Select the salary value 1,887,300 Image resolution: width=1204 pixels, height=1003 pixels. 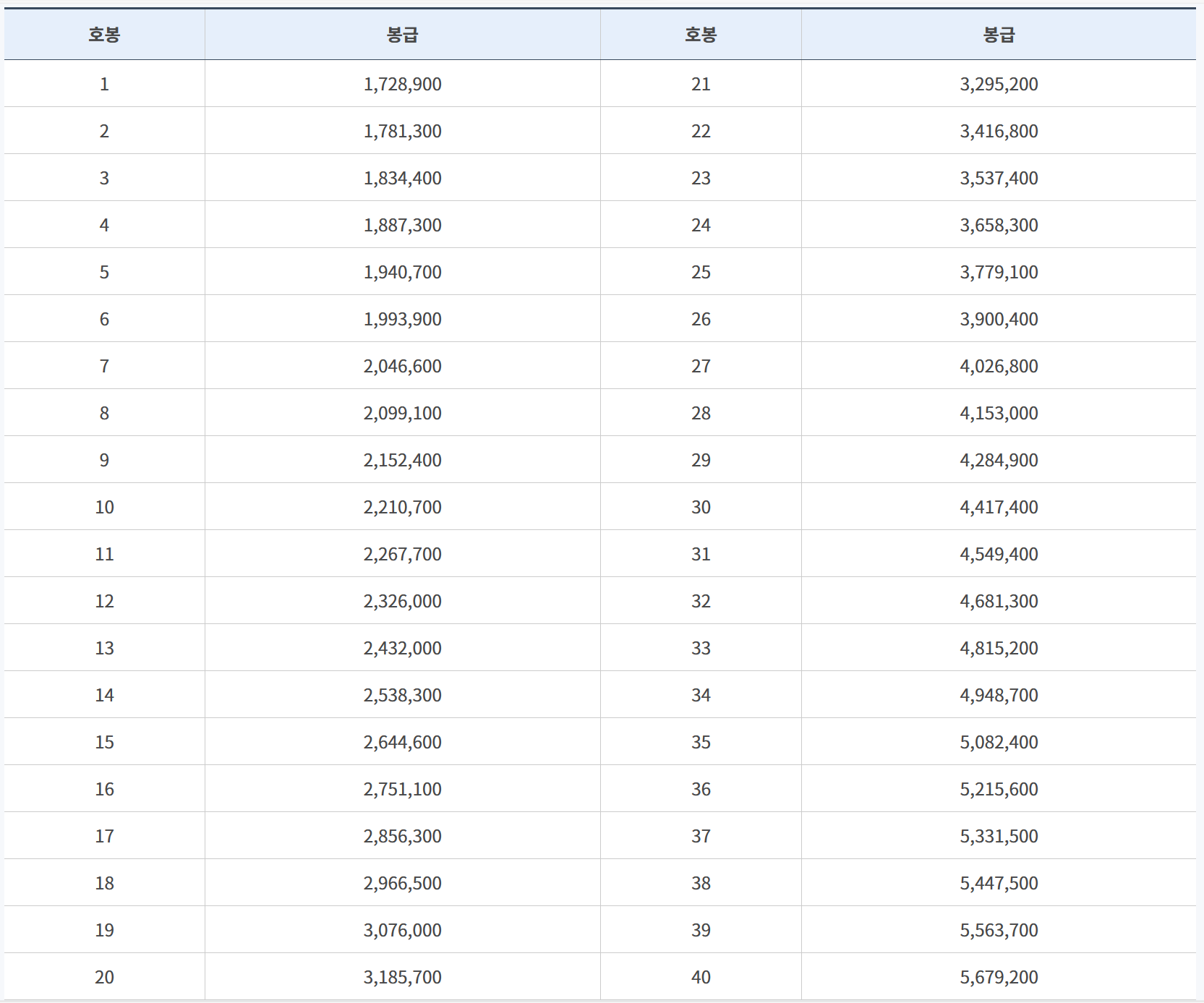(x=402, y=225)
